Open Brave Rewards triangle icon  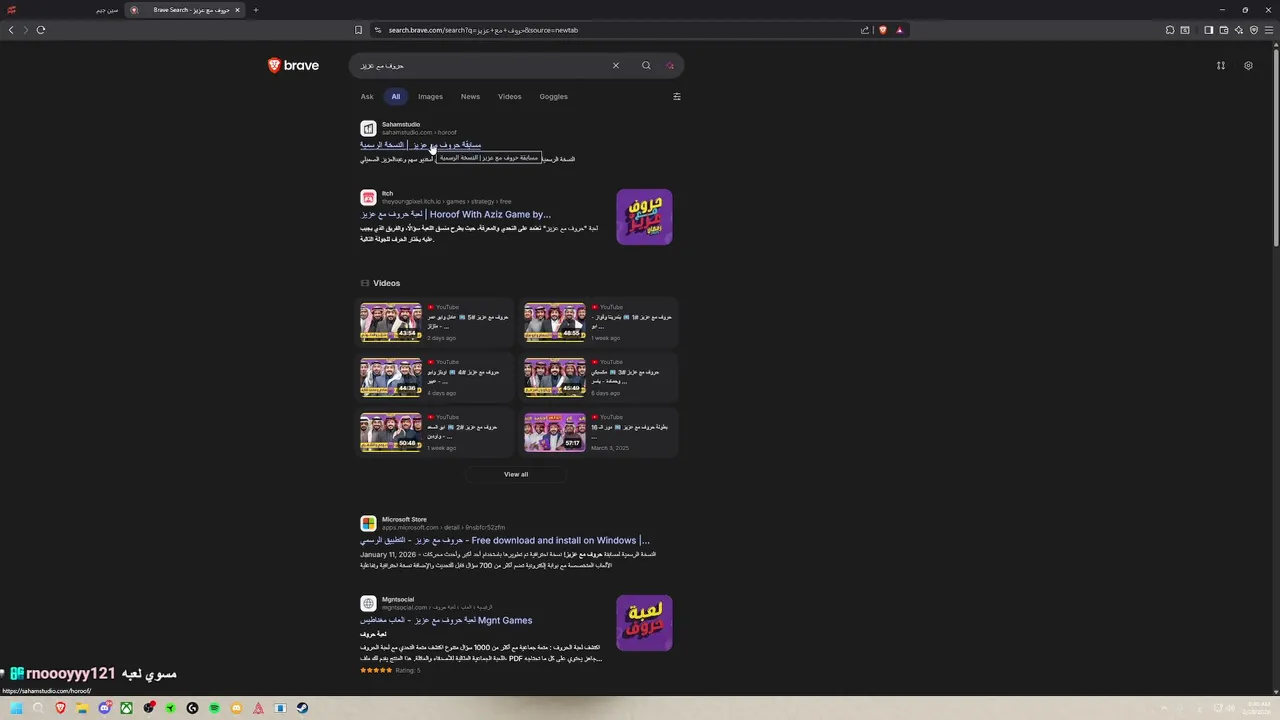pos(899,30)
